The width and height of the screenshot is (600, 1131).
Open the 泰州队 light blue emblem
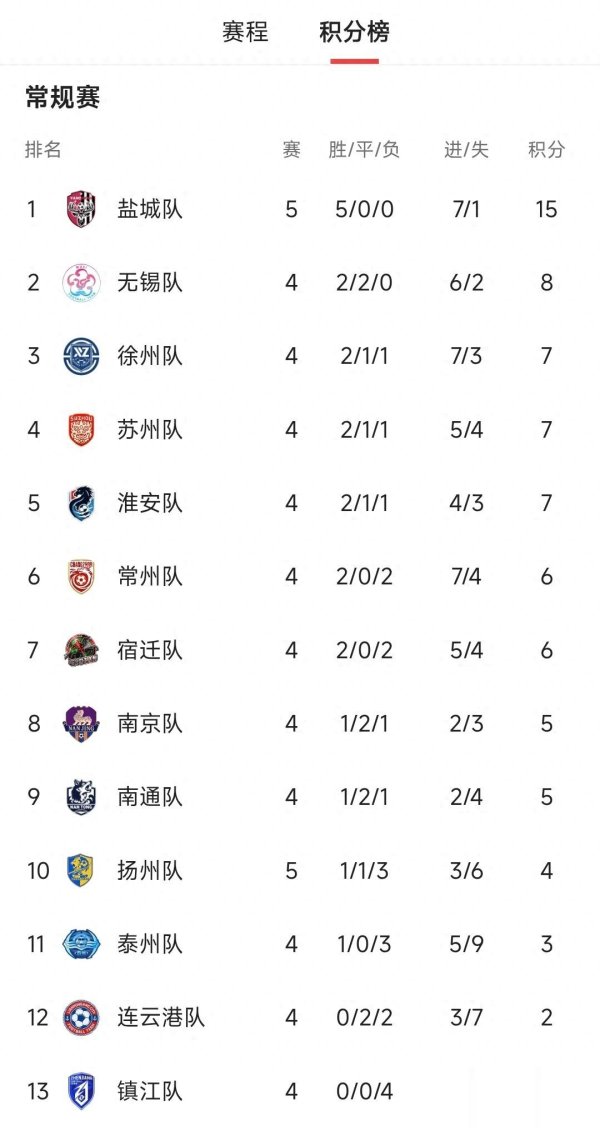[x=81, y=944]
